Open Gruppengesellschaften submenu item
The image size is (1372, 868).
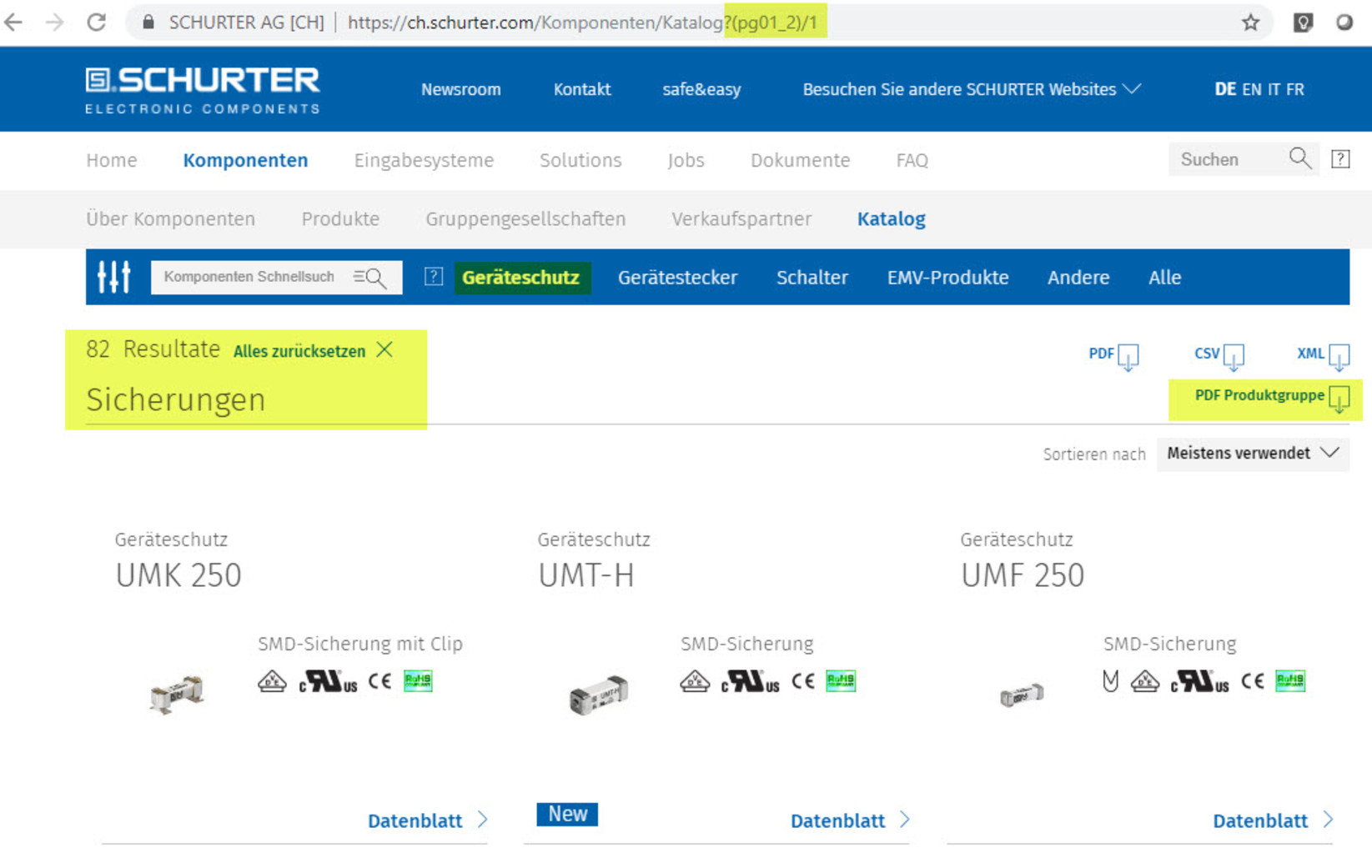point(525,219)
